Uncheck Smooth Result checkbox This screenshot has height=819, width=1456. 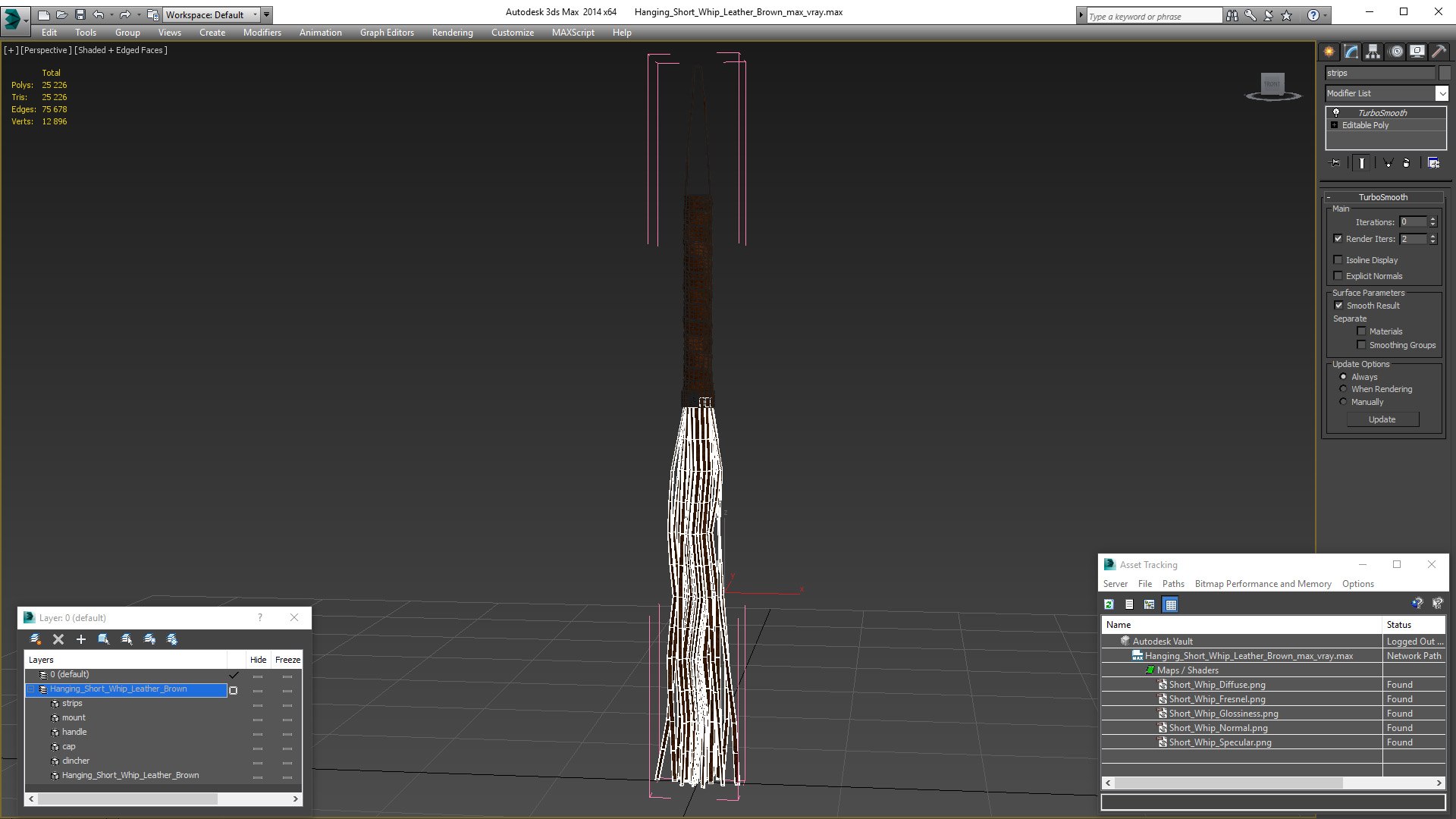click(1338, 306)
